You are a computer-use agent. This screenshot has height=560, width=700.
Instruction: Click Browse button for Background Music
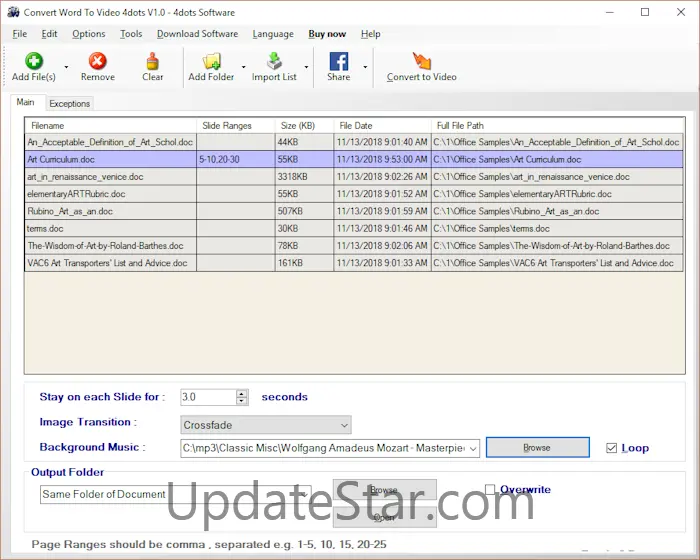tap(538, 447)
